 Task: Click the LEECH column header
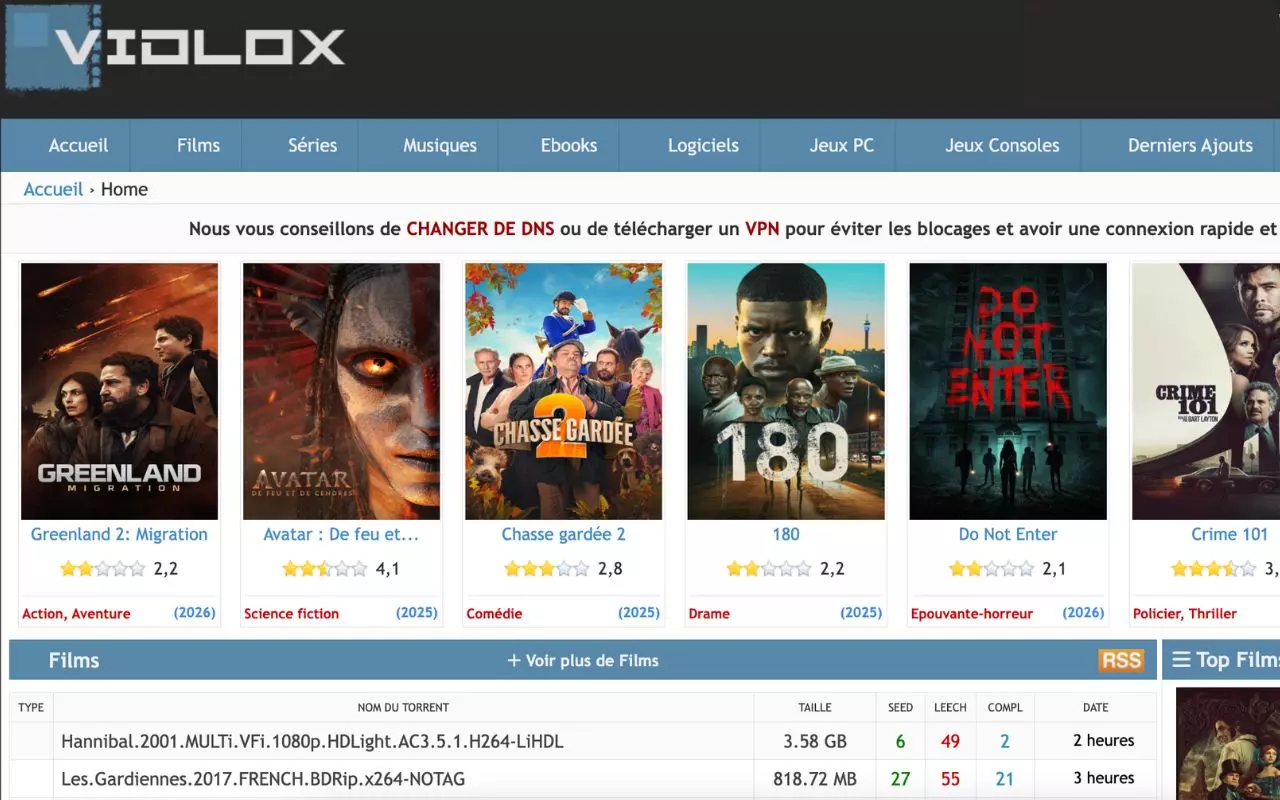[x=950, y=707]
